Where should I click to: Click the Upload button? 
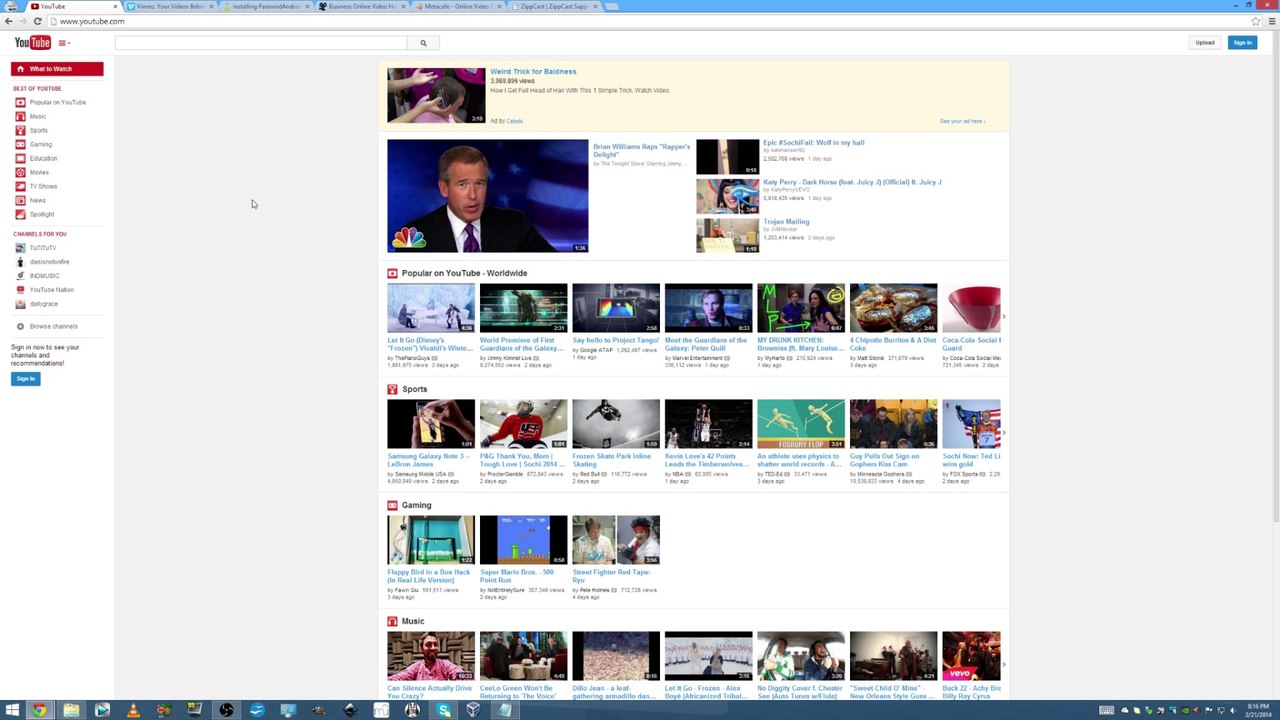pyautogui.click(x=1205, y=42)
